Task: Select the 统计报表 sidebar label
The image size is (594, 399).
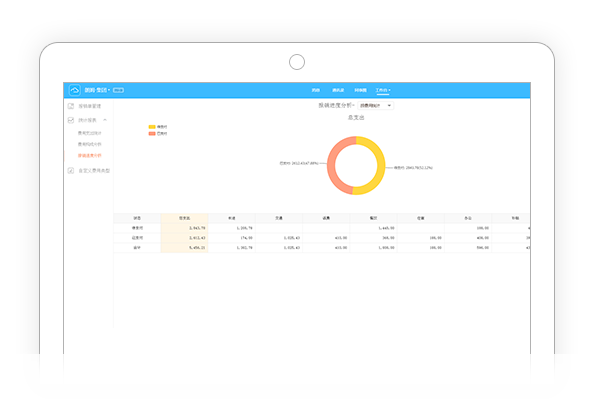Action: (88, 120)
